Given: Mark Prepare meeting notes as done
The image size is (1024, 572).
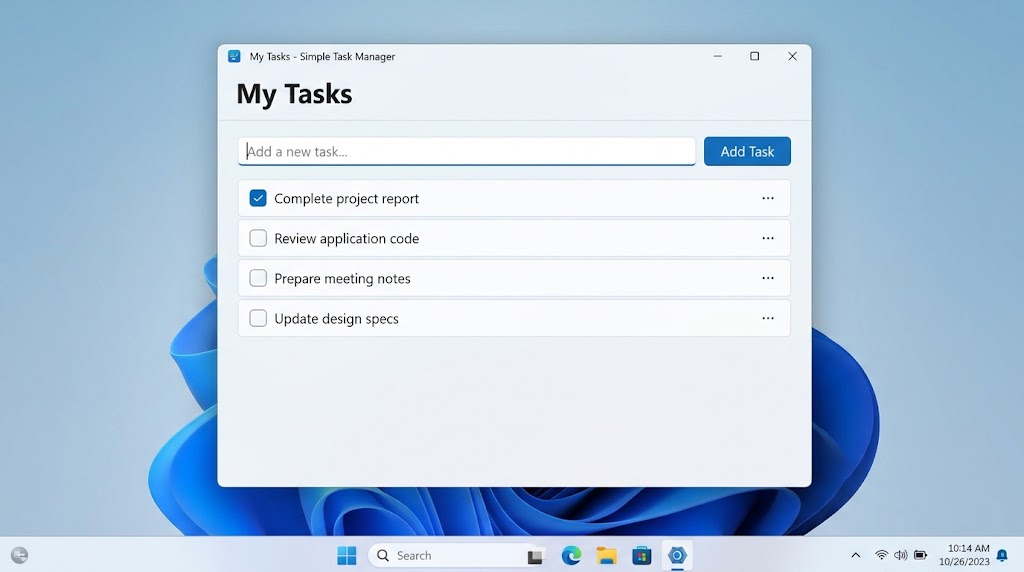Looking at the screenshot, I should click(258, 278).
